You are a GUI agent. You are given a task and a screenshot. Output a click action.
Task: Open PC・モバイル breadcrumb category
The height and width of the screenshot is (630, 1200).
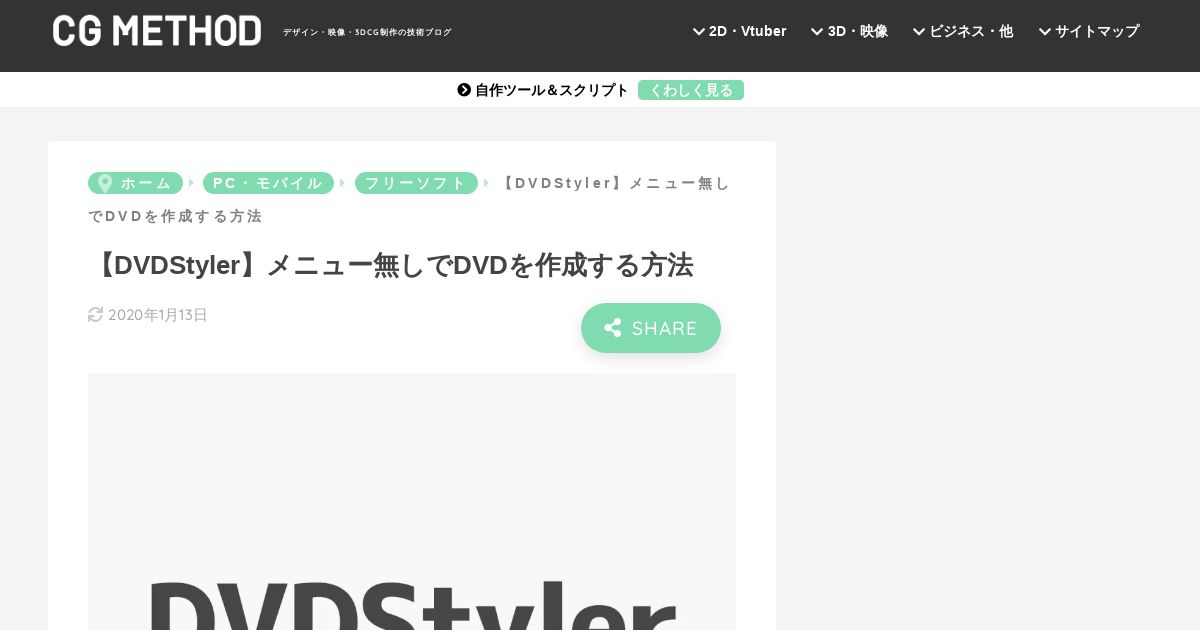coord(268,183)
